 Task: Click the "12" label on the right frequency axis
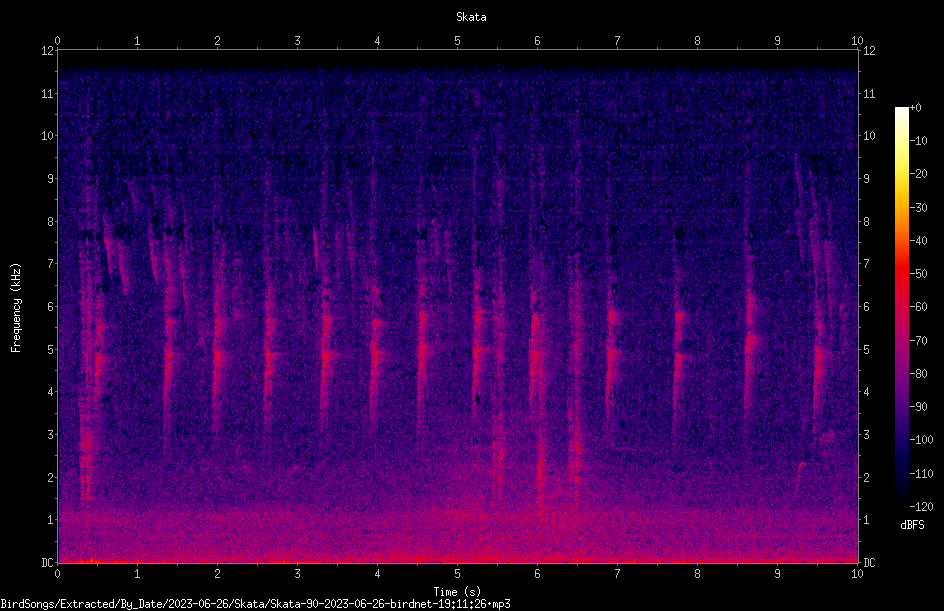coord(869,50)
